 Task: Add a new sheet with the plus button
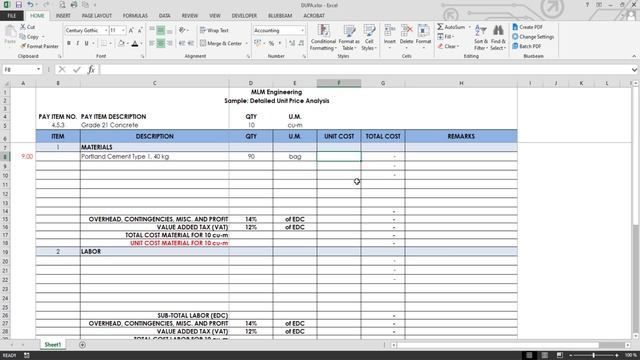[82, 345]
